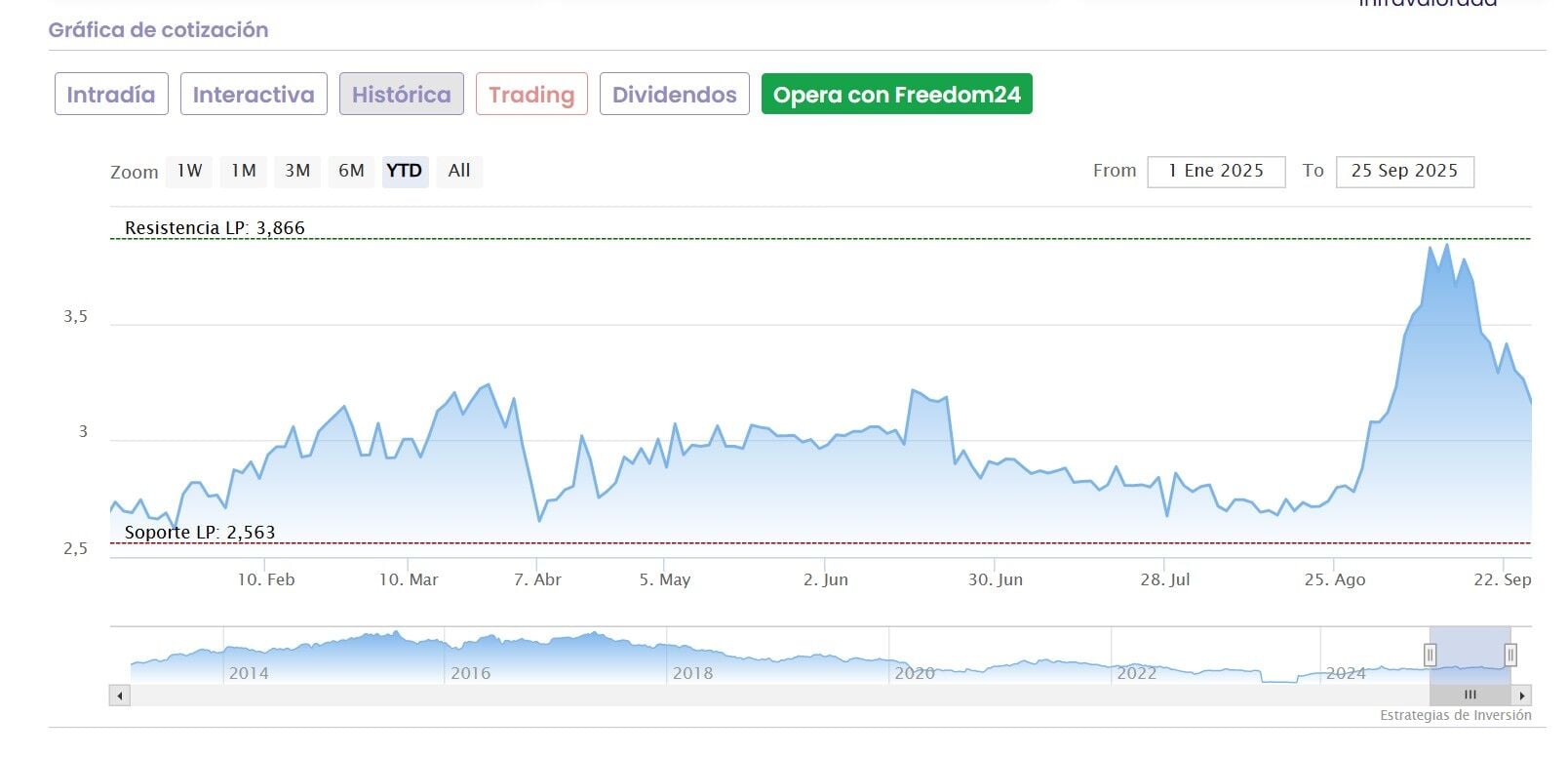Click the navigator right scroll arrow
Viewport: 1568px width, 757px height.
coord(1522,696)
